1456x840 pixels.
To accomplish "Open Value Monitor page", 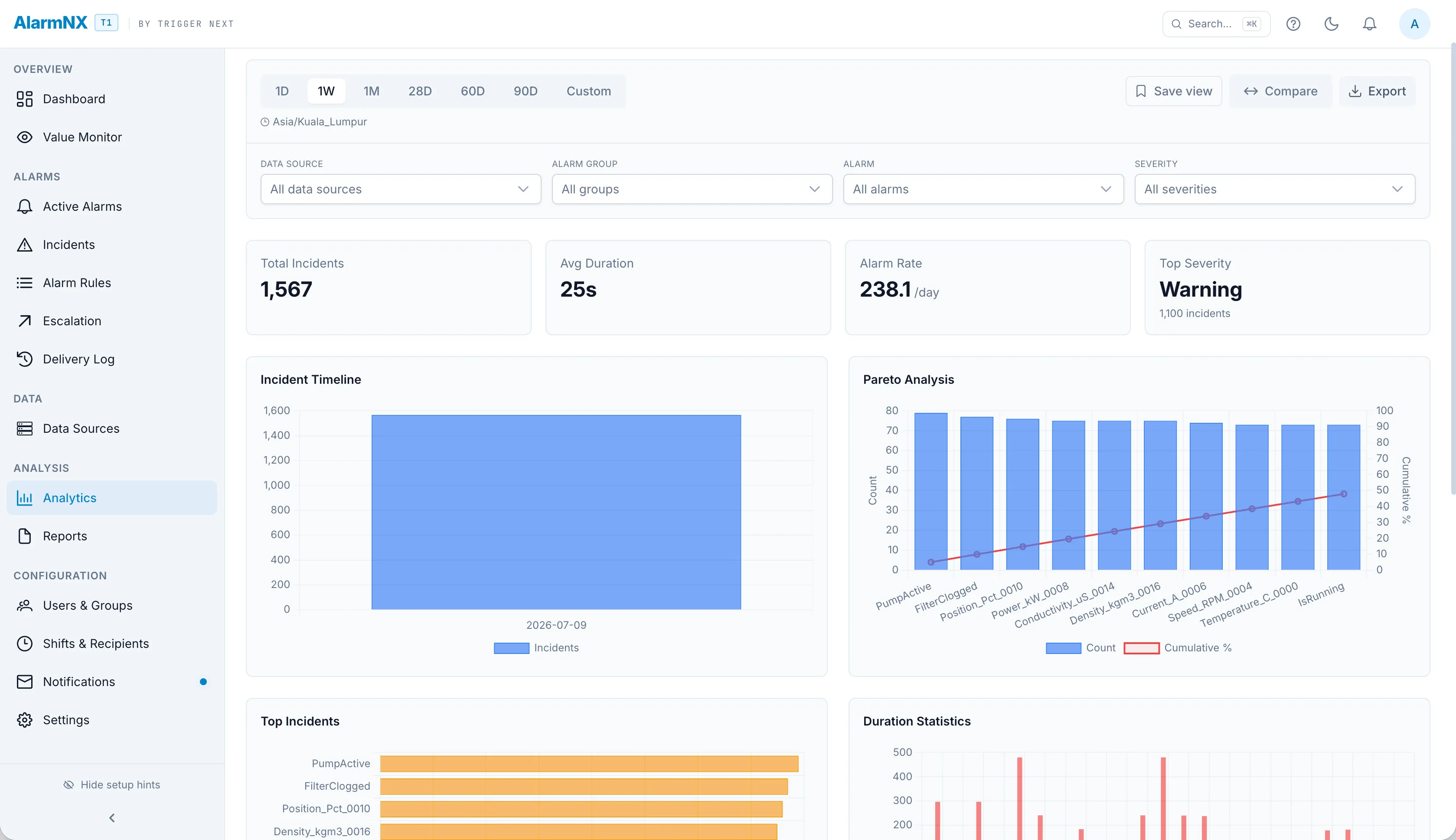I will [111, 137].
